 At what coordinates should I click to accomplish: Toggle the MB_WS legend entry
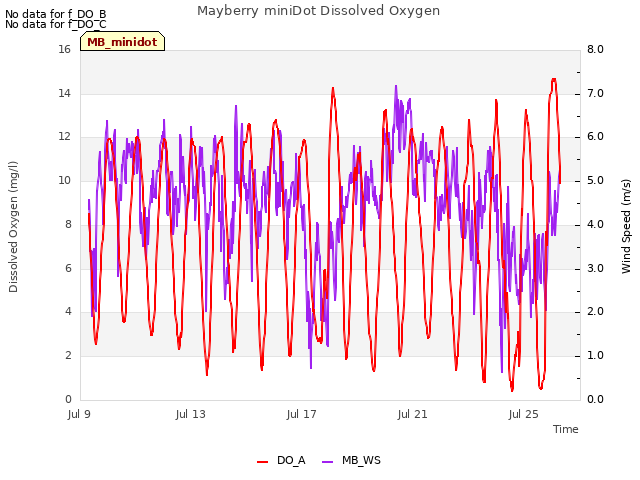click(351, 461)
